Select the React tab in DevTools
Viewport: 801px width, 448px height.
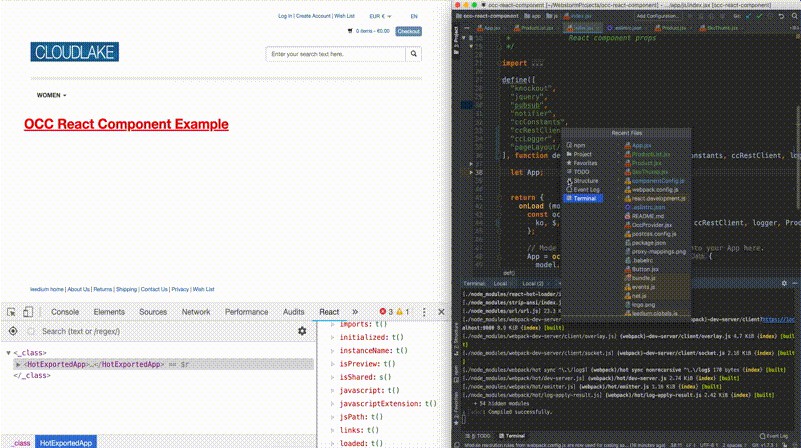coord(329,312)
